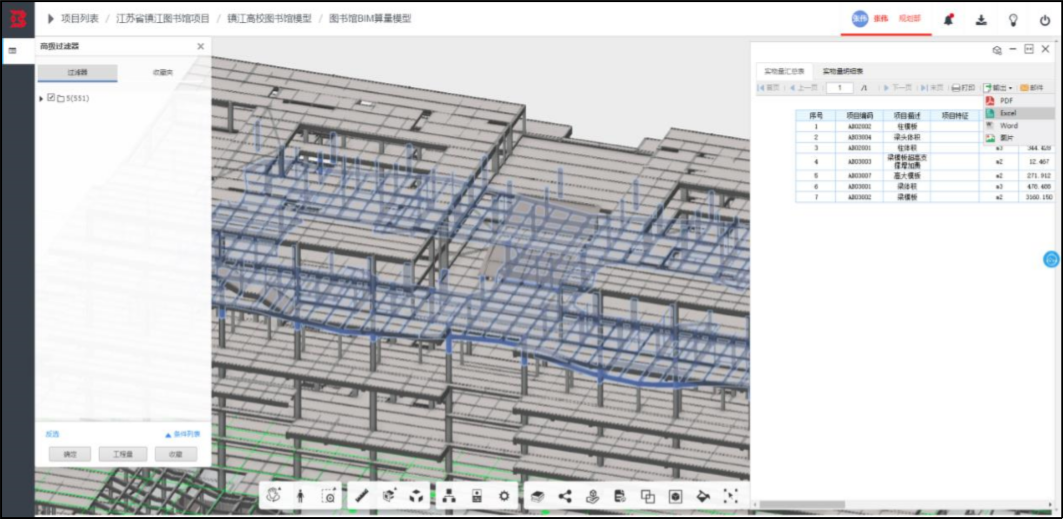Open 镇江高校图书馆模型 breadcrumb link
Screen dimensions: 1063x519
269,18
